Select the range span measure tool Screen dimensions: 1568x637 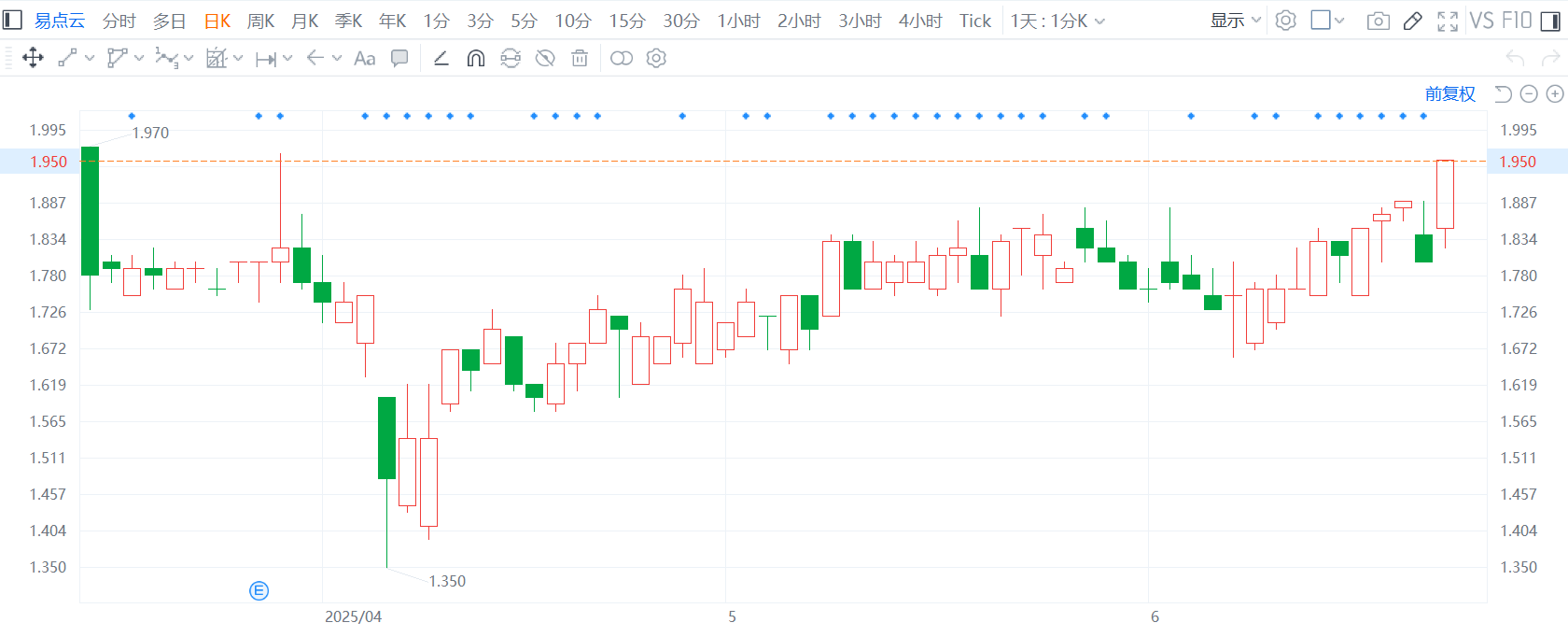tap(266, 59)
